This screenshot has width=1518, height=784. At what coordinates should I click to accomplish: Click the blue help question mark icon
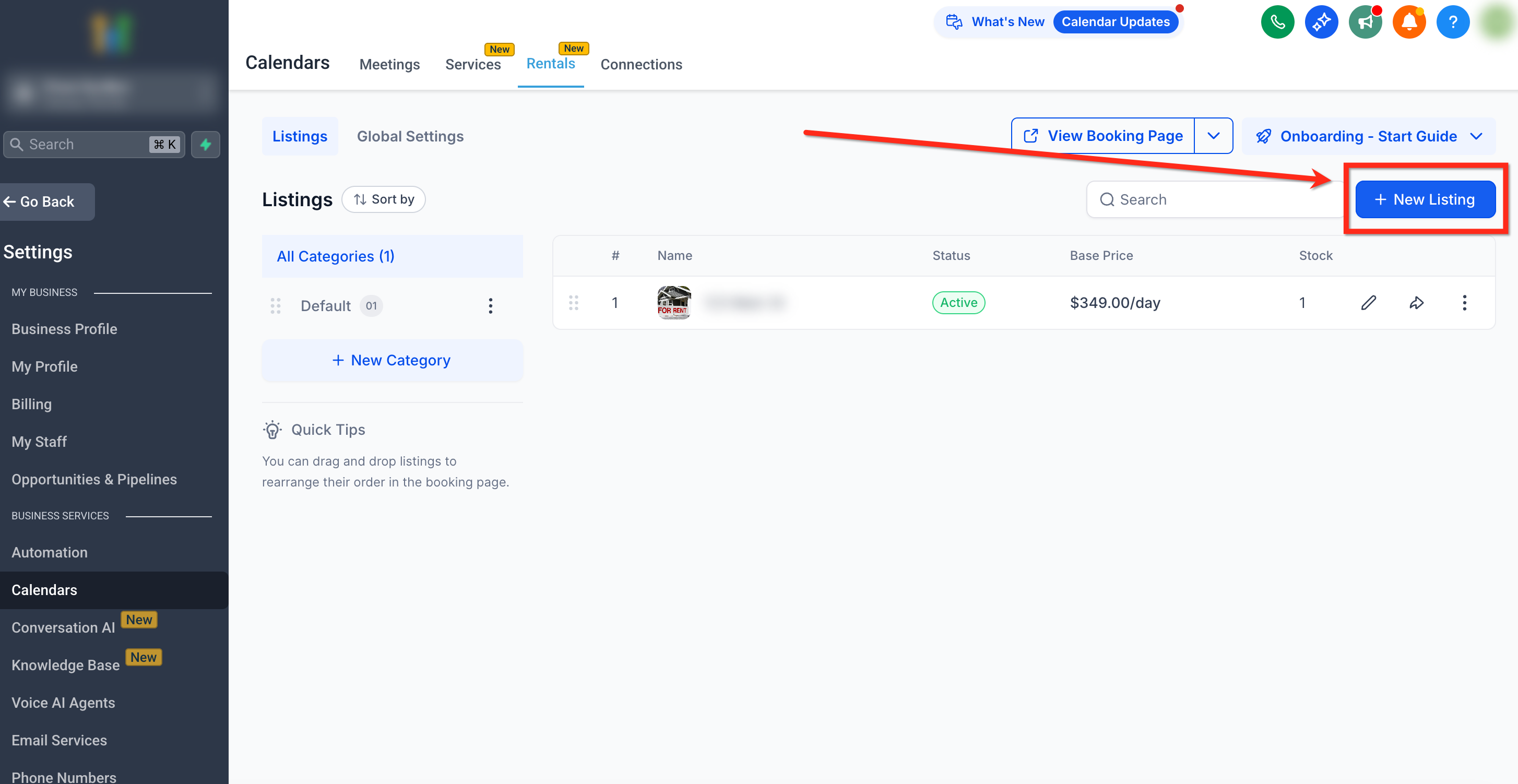[1453, 22]
